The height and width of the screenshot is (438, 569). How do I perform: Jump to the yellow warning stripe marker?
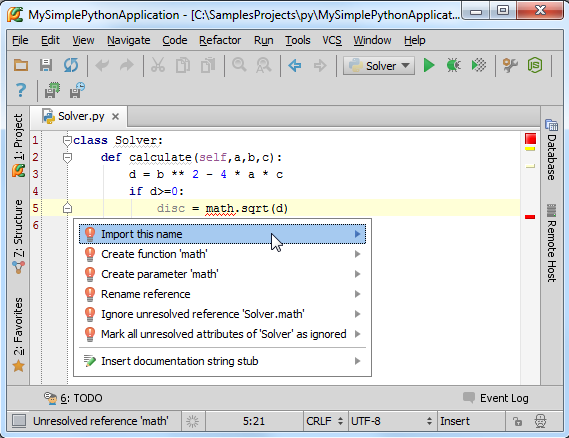(530, 149)
